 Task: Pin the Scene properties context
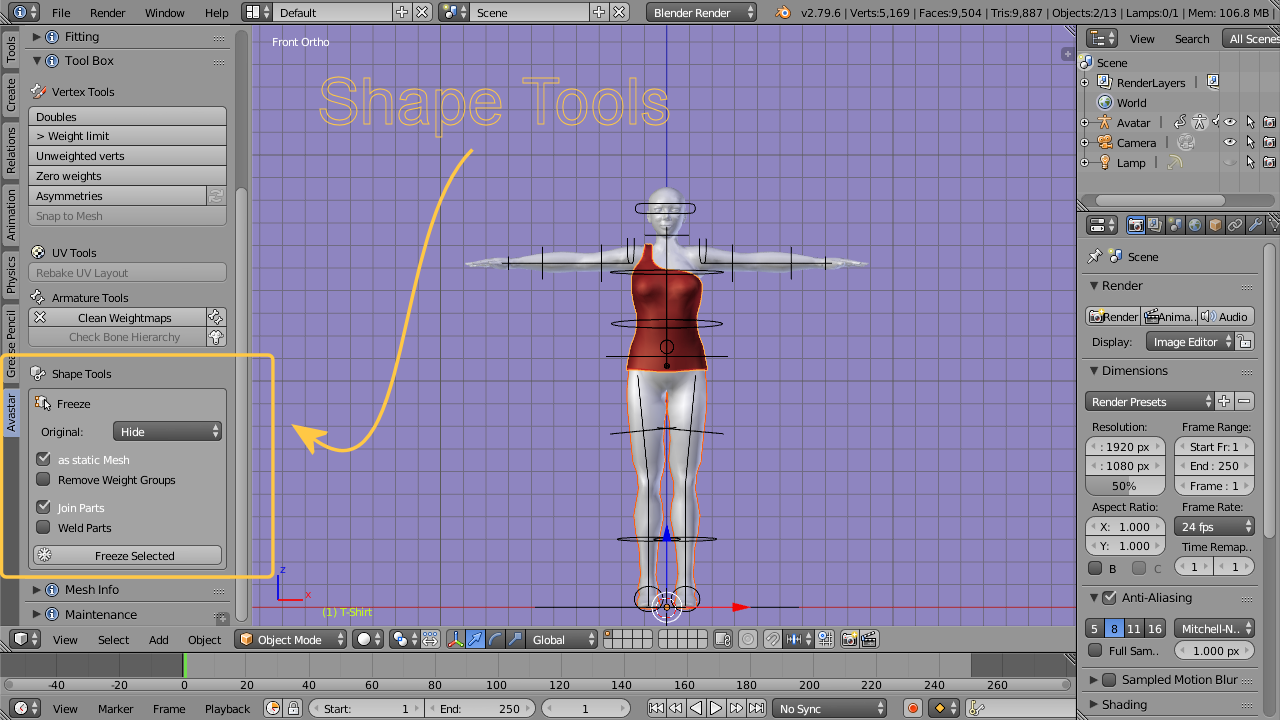pyautogui.click(x=1095, y=256)
